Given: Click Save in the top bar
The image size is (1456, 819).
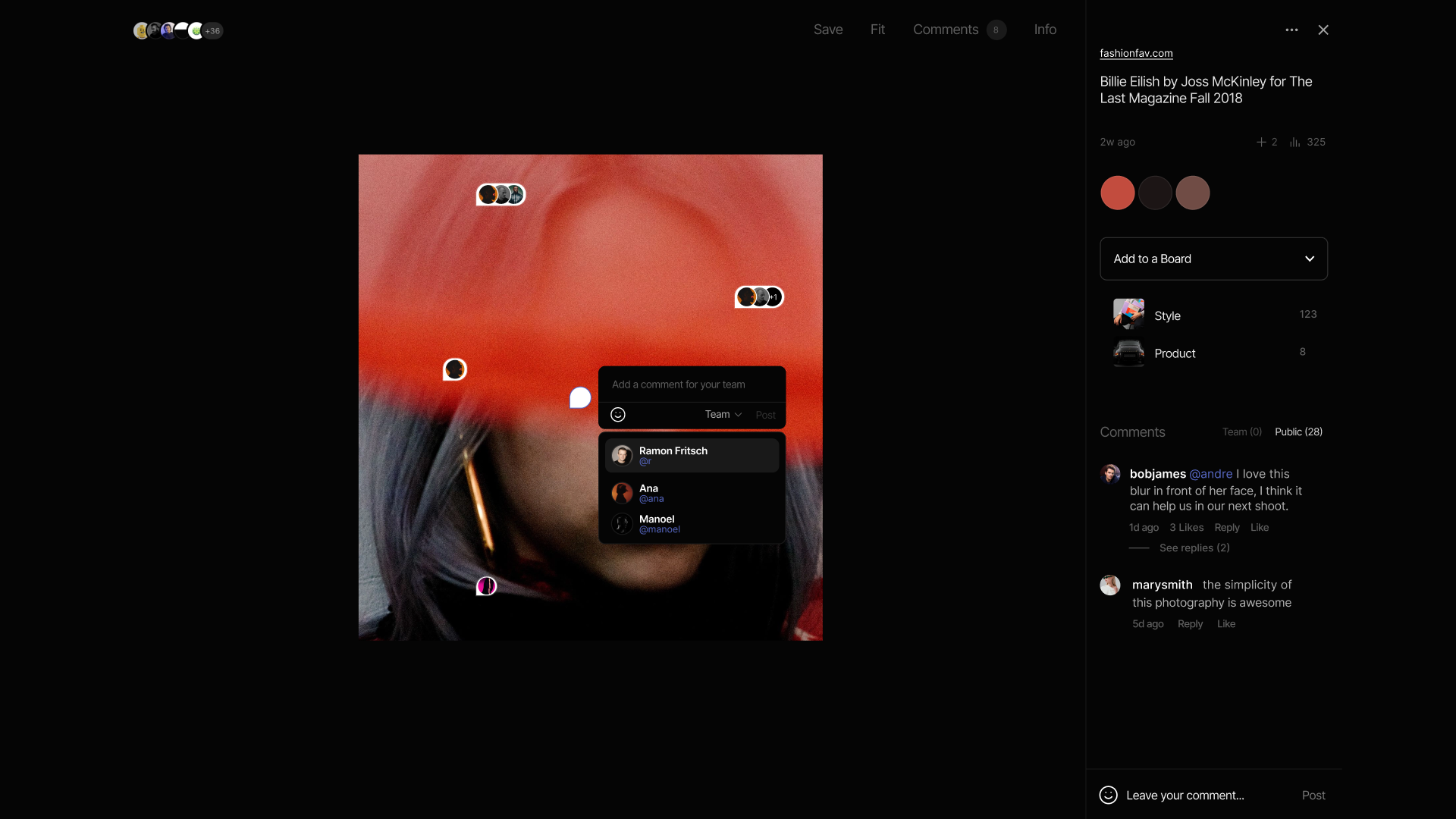Looking at the screenshot, I should point(828,30).
